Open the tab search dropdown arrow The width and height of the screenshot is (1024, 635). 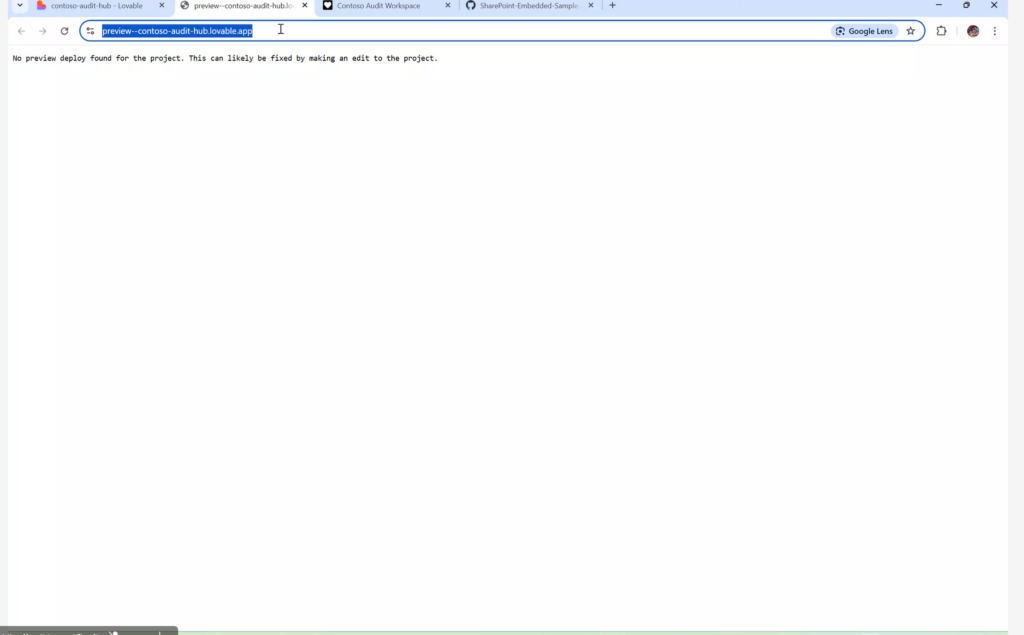tap(20, 5)
